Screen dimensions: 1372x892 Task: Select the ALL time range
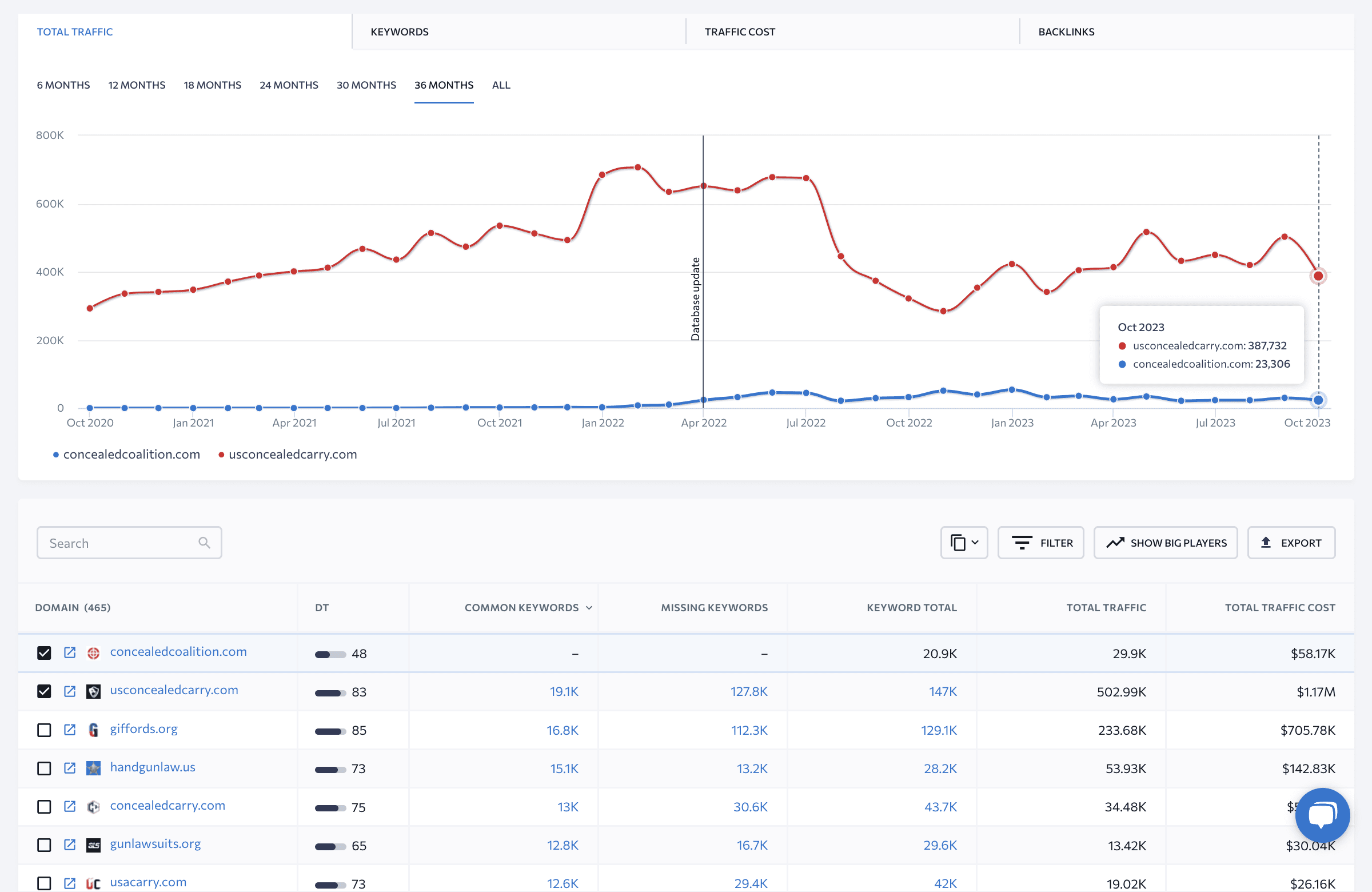[x=501, y=85]
